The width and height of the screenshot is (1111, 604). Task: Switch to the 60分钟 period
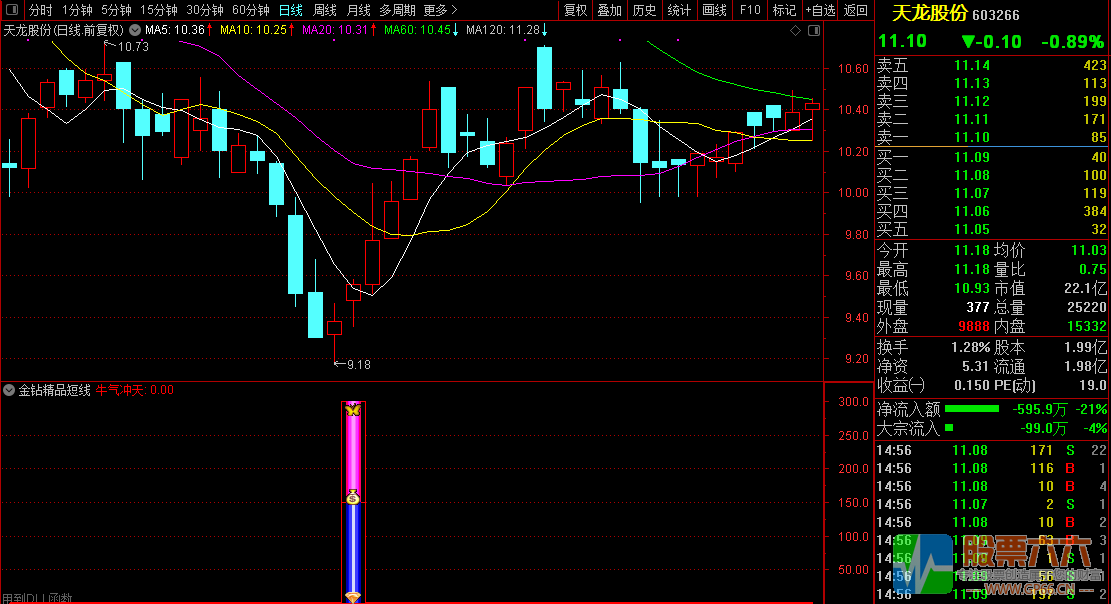250,10
